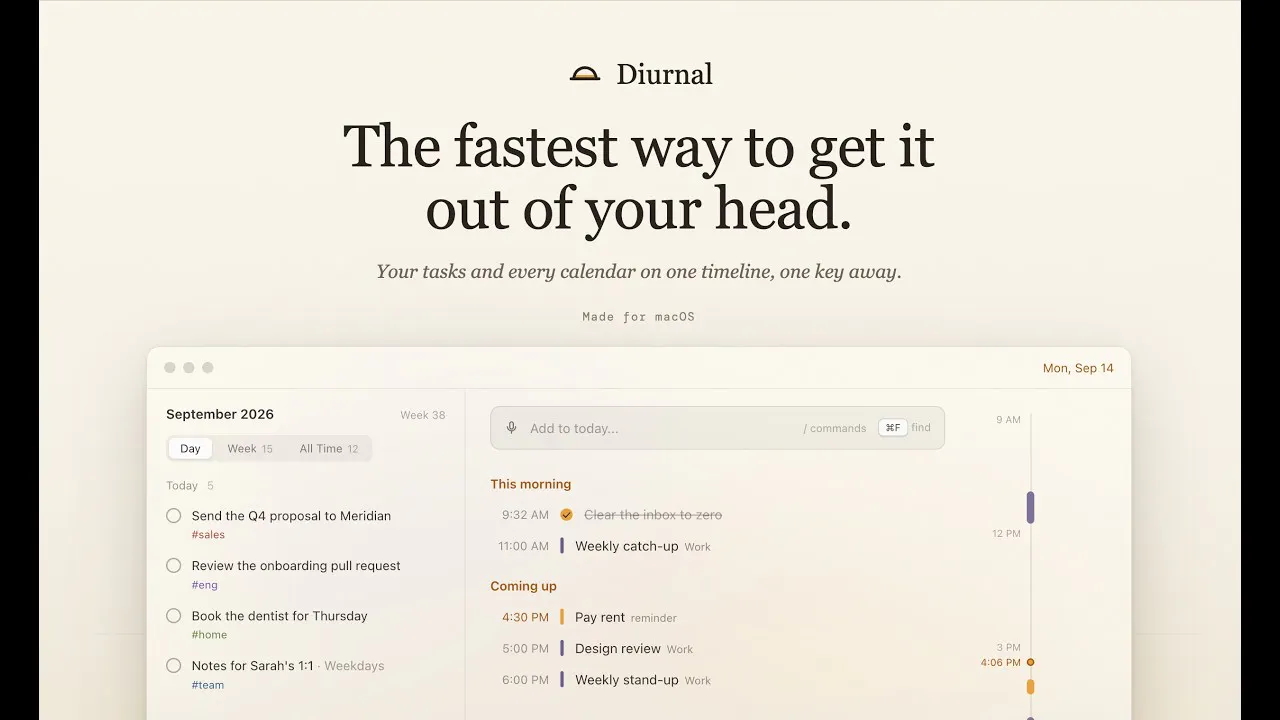Click the struck-through Clear the inbox to zero
The image size is (1280, 720).
653,515
